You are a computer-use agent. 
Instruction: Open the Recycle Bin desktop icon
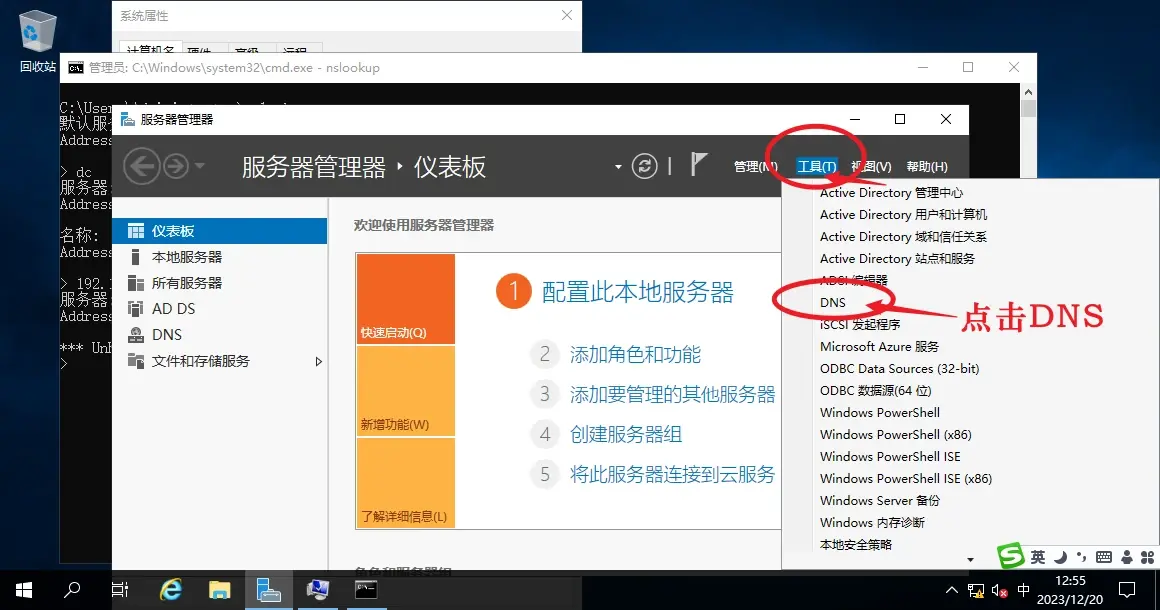36,41
